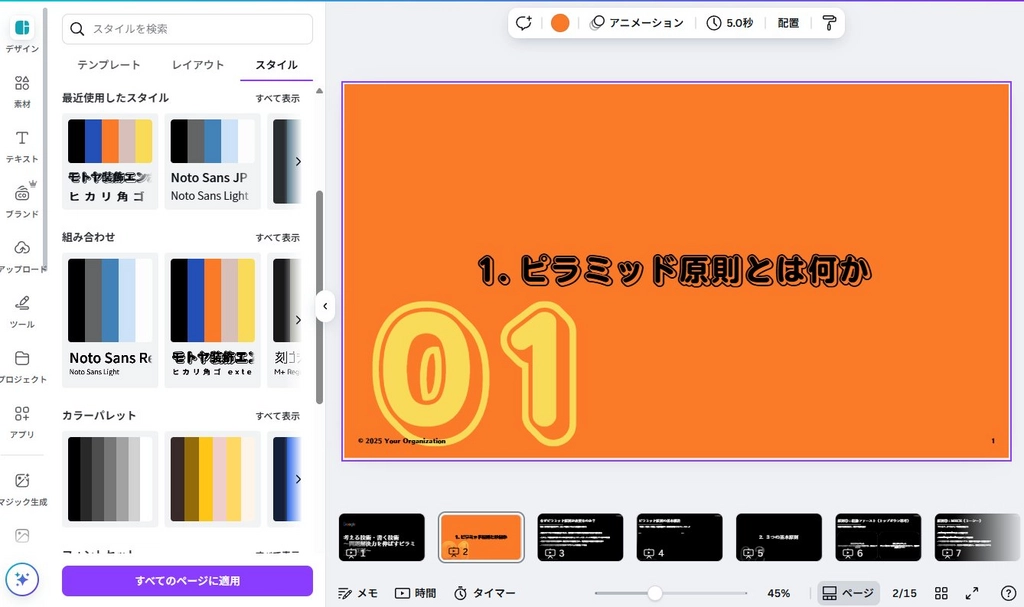The height and width of the screenshot is (607, 1024).
Task: Open the テキスト panel
Action: tap(22, 146)
